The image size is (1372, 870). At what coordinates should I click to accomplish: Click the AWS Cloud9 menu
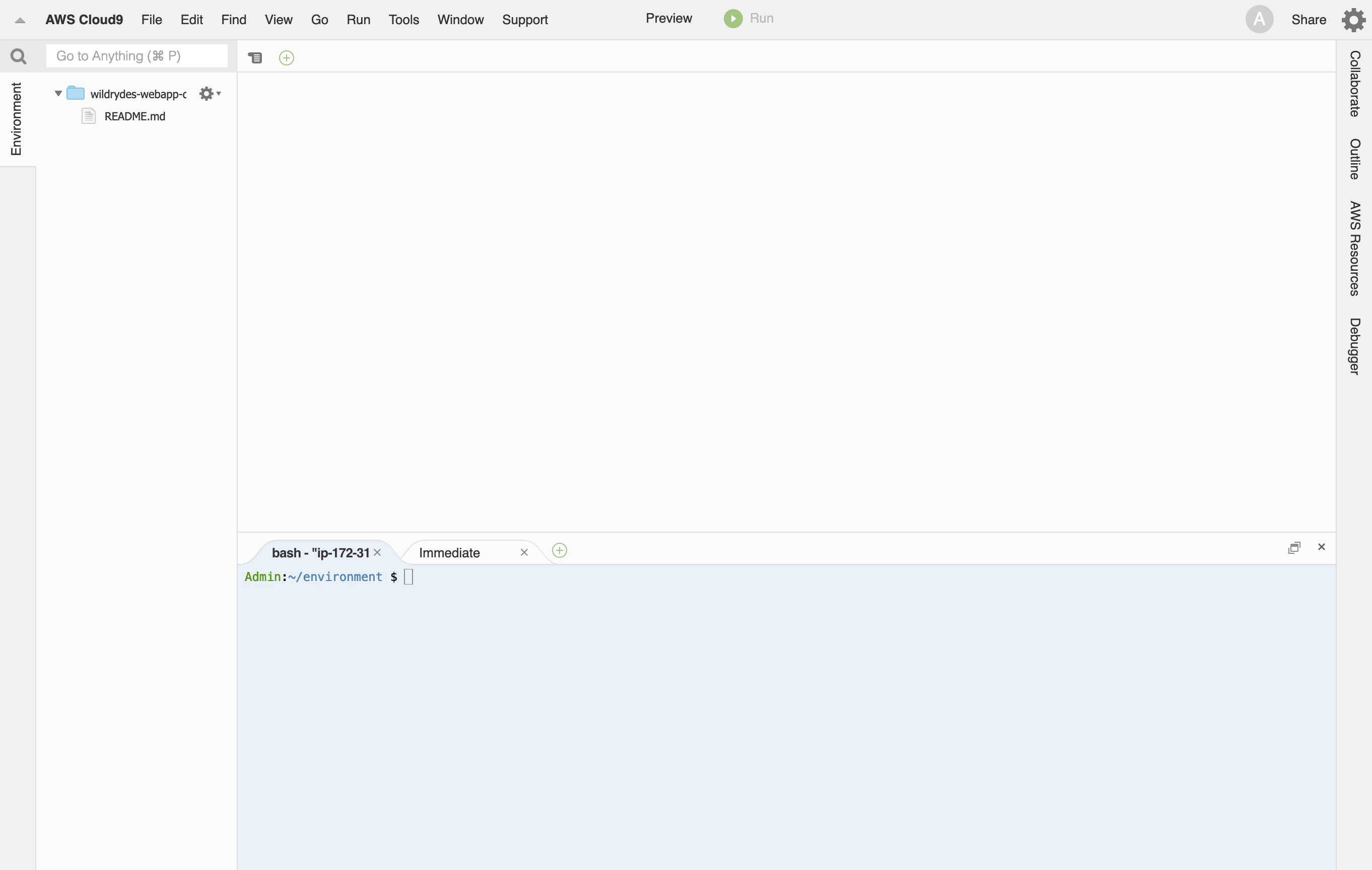pos(84,20)
